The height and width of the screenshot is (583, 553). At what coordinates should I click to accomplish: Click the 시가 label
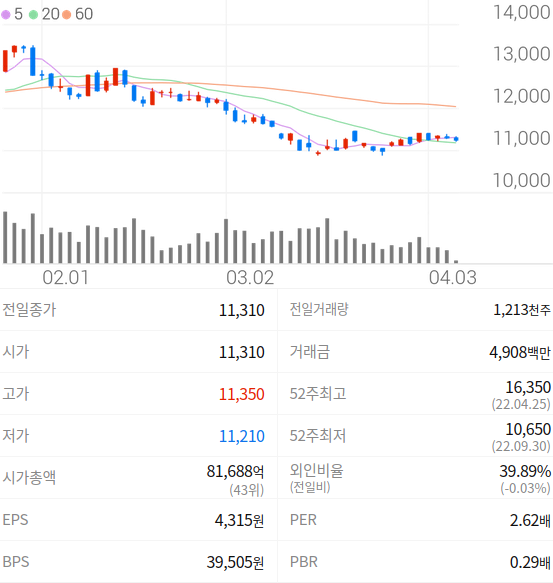coord(16,352)
